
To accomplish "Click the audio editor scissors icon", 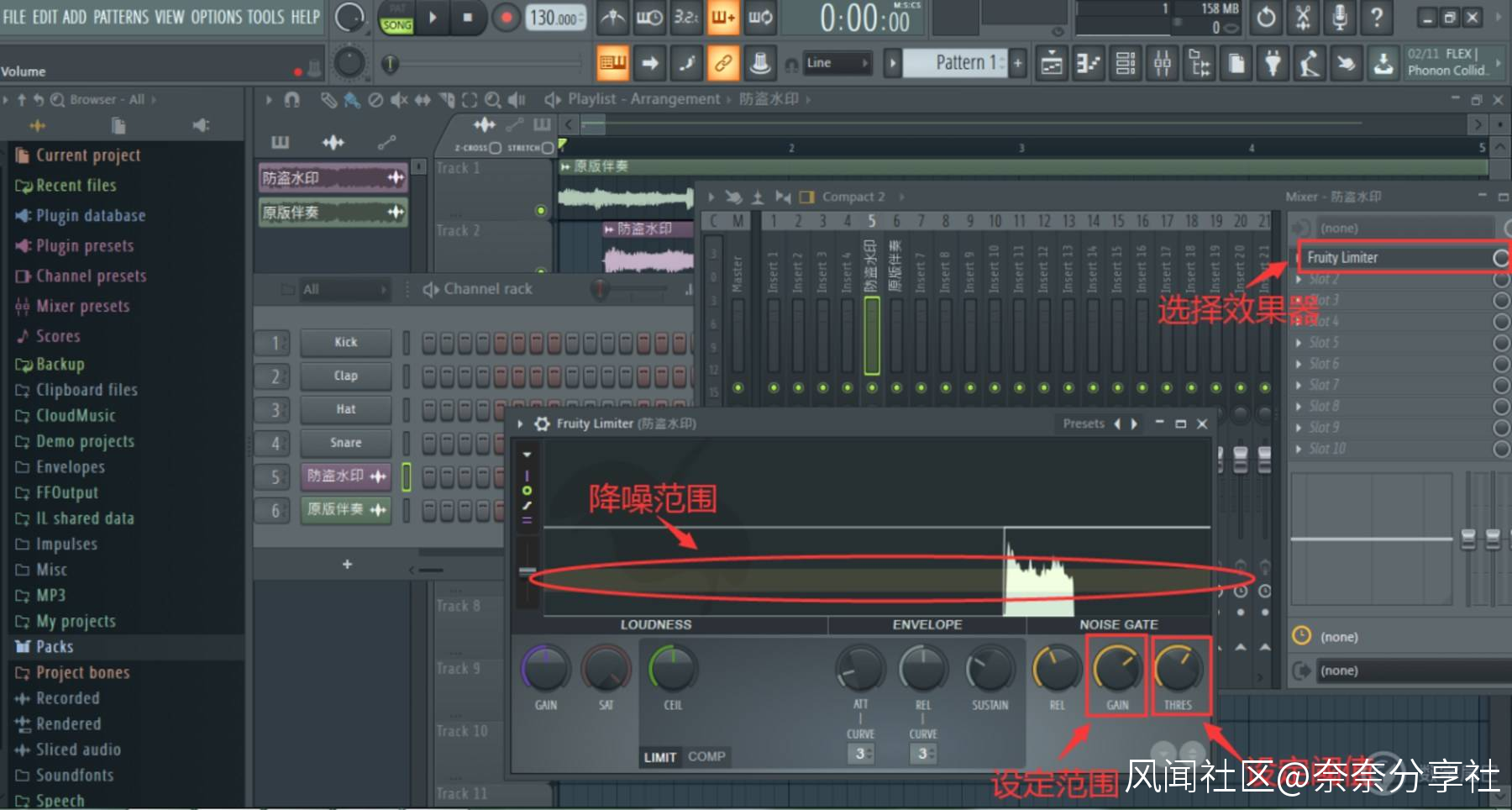I will pyautogui.click(x=1303, y=17).
